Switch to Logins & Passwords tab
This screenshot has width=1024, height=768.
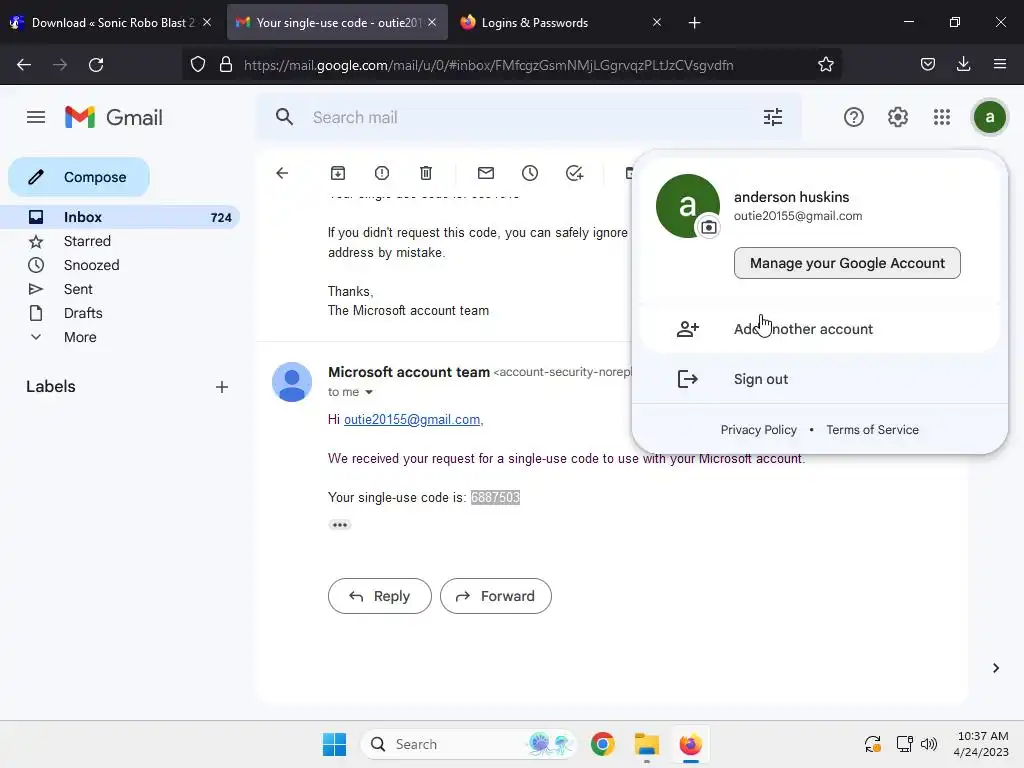click(x=535, y=23)
